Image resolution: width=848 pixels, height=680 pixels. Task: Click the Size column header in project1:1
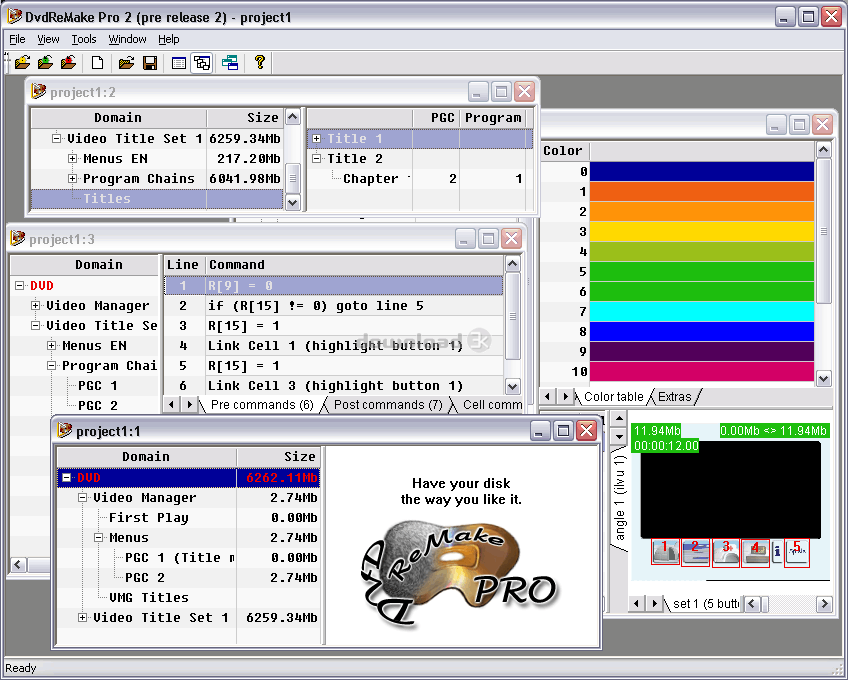[x=278, y=457]
